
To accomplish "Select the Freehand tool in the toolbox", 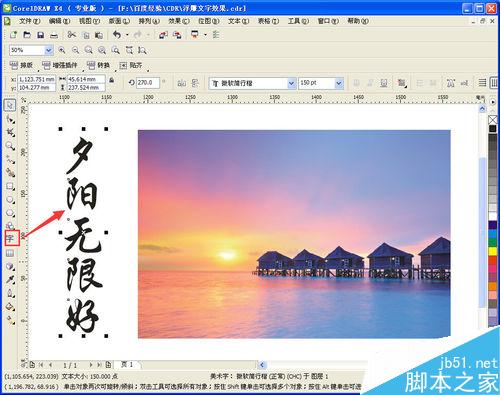I will (x=10, y=159).
